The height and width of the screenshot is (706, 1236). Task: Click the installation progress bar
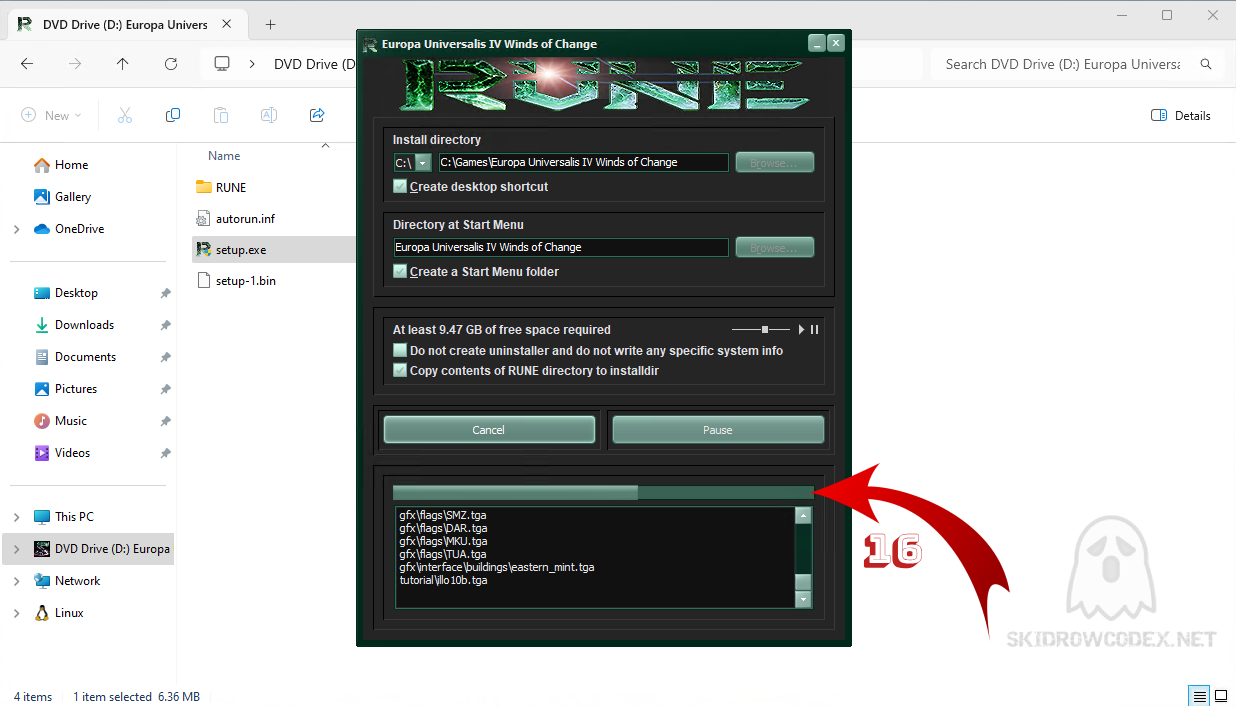pos(603,492)
